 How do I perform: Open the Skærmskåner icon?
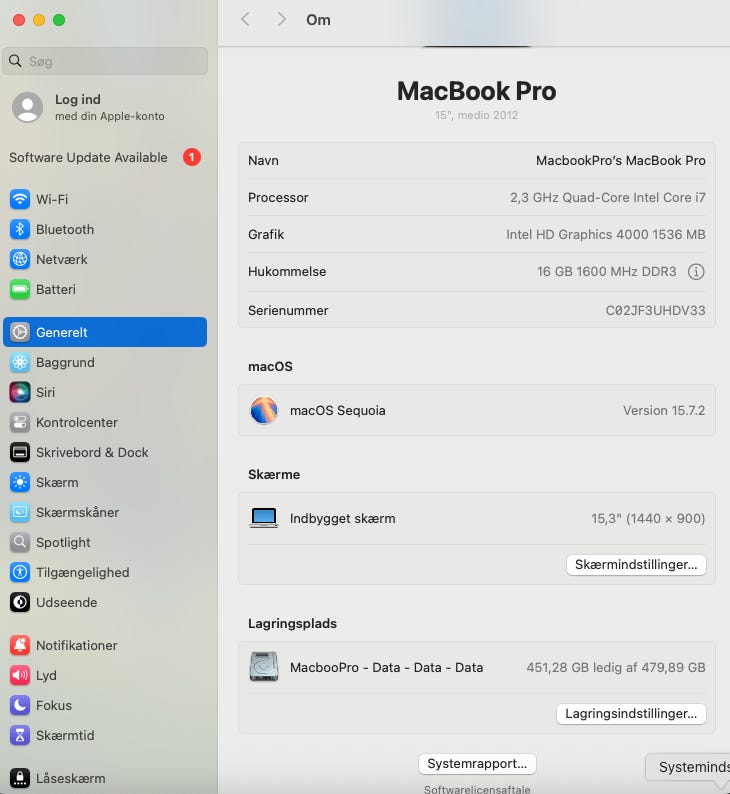point(20,512)
